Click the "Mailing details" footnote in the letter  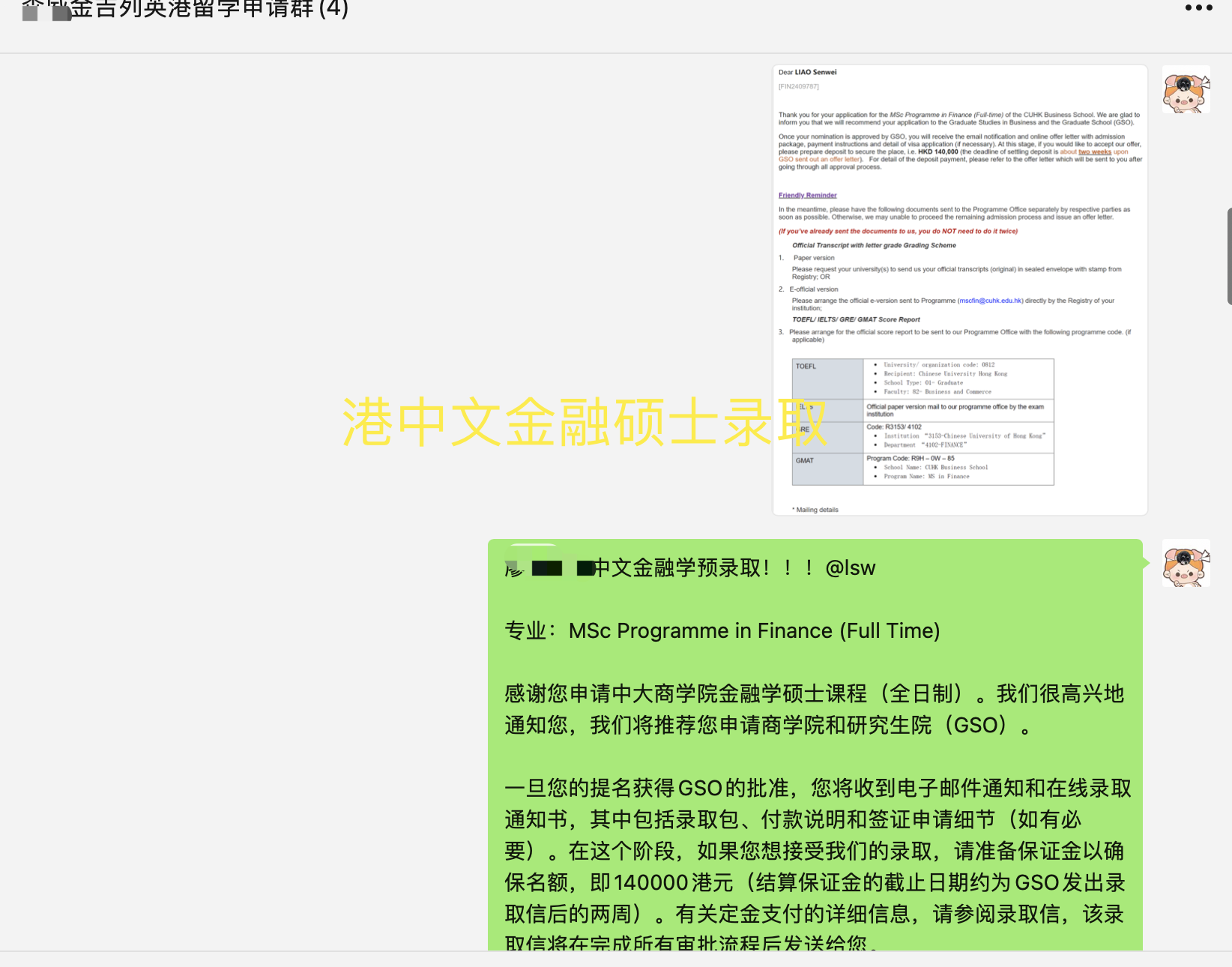(x=817, y=510)
